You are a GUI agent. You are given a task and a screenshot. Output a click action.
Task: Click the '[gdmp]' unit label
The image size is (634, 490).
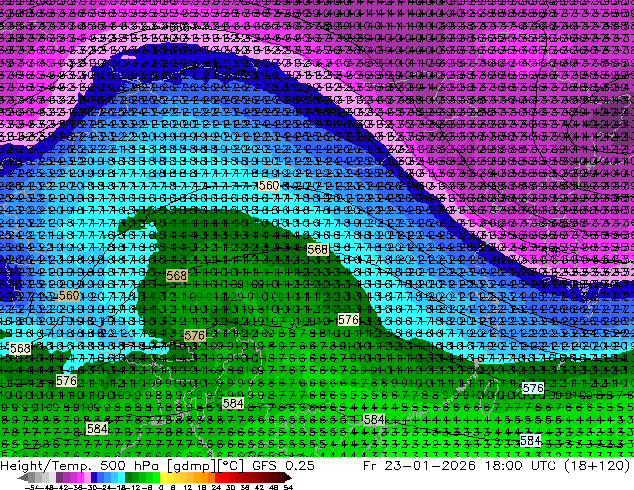190,466
